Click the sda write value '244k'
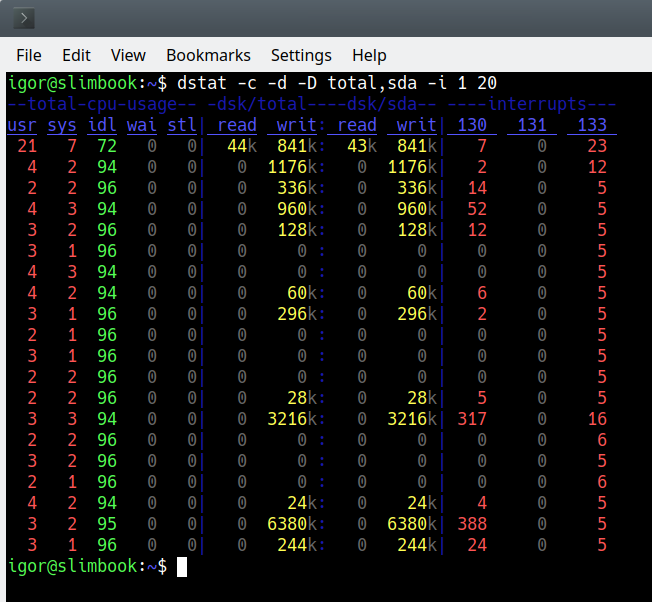 pyautogui.click(x=417, y=545)
